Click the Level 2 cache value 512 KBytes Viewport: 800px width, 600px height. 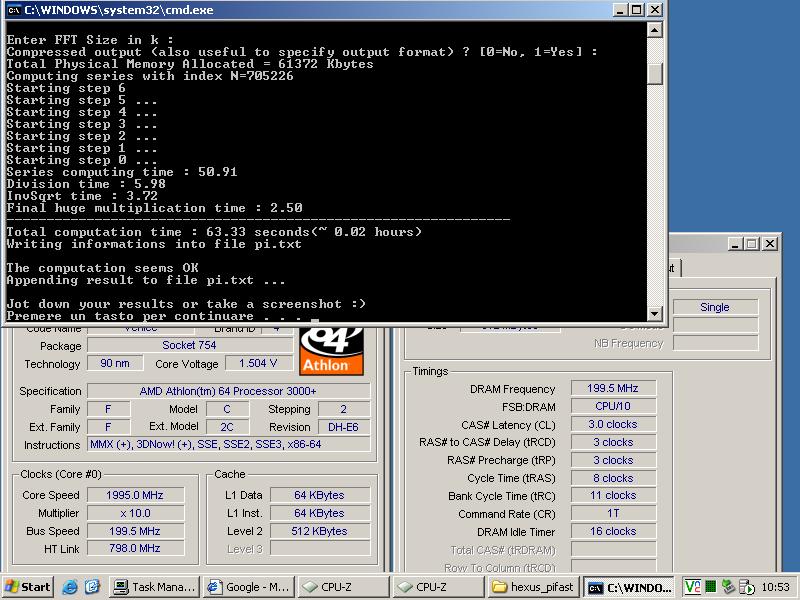[320, 531]
